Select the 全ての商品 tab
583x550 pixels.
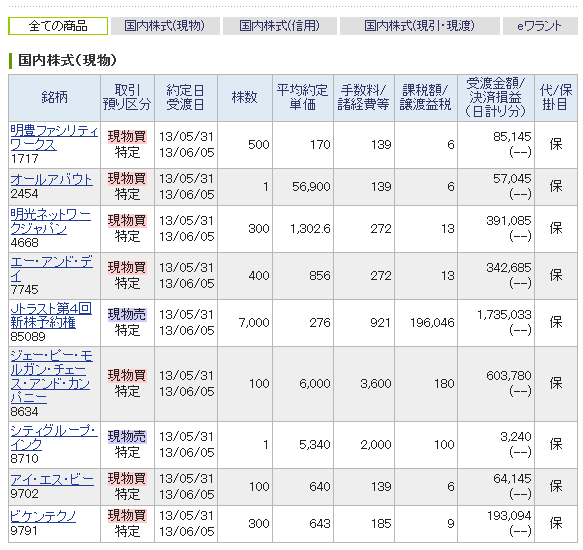coord(58,26)
